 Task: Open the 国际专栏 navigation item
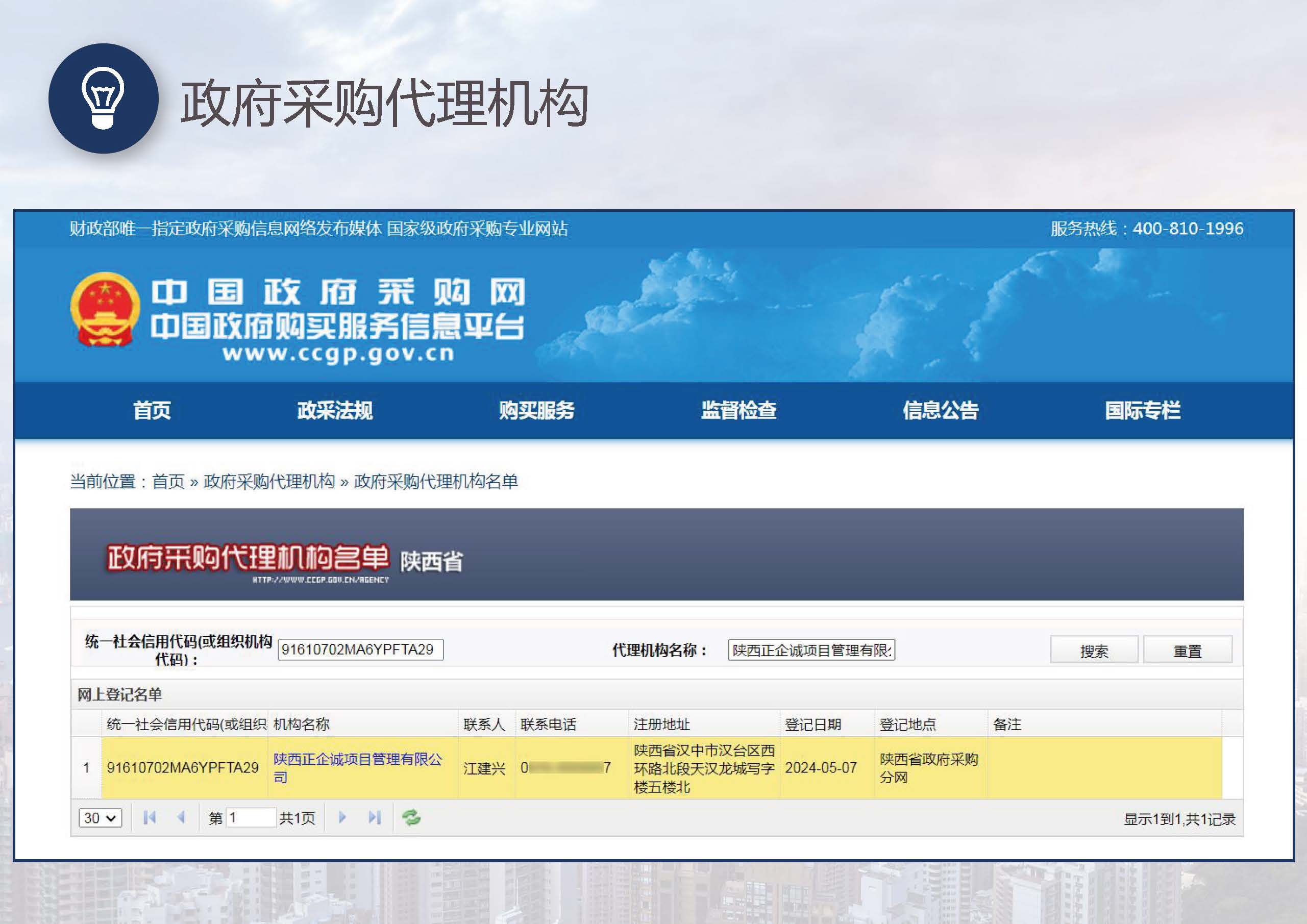[x=1142, y=410]
